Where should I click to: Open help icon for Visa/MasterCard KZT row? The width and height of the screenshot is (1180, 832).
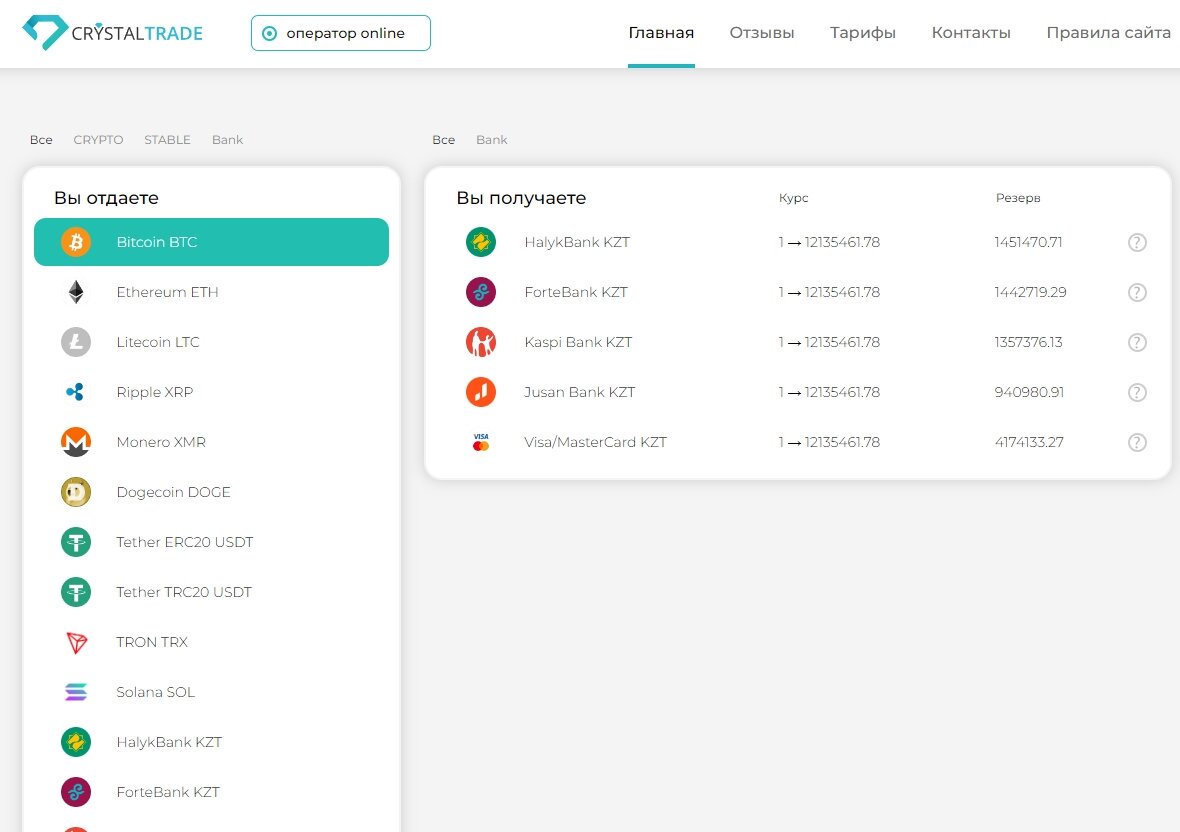(1137, 442)
